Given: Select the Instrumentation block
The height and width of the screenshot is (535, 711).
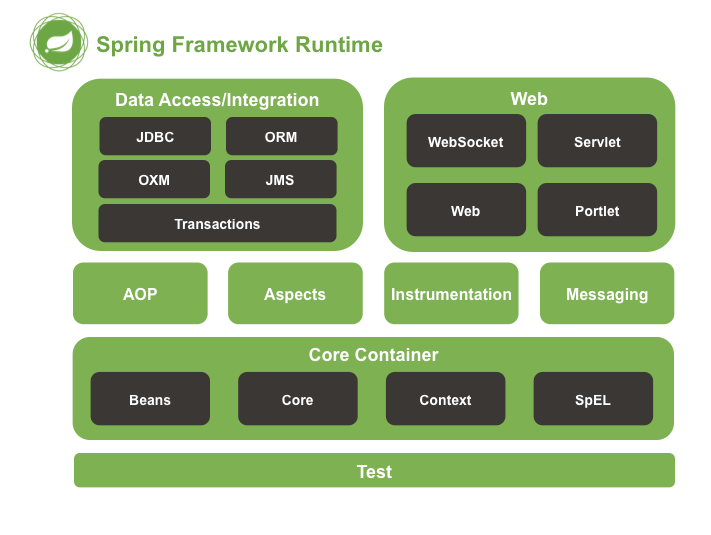Looking at the screenshot, I should (x=451, y=293).
